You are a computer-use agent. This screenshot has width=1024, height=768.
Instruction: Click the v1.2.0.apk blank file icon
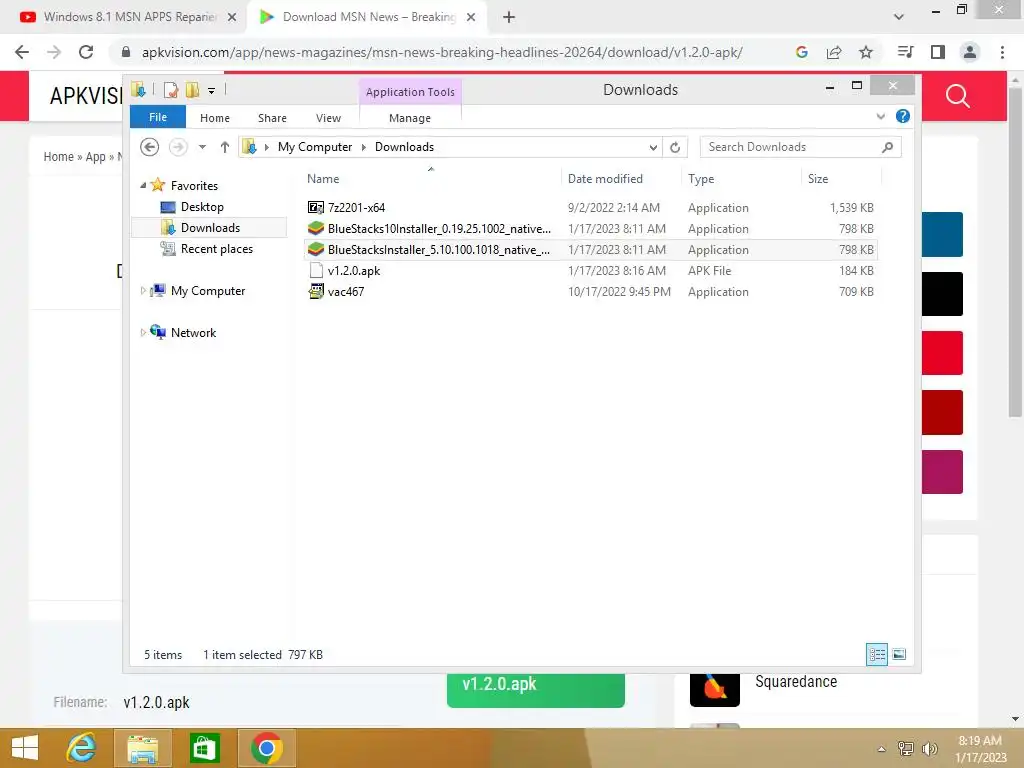[315, 270]
